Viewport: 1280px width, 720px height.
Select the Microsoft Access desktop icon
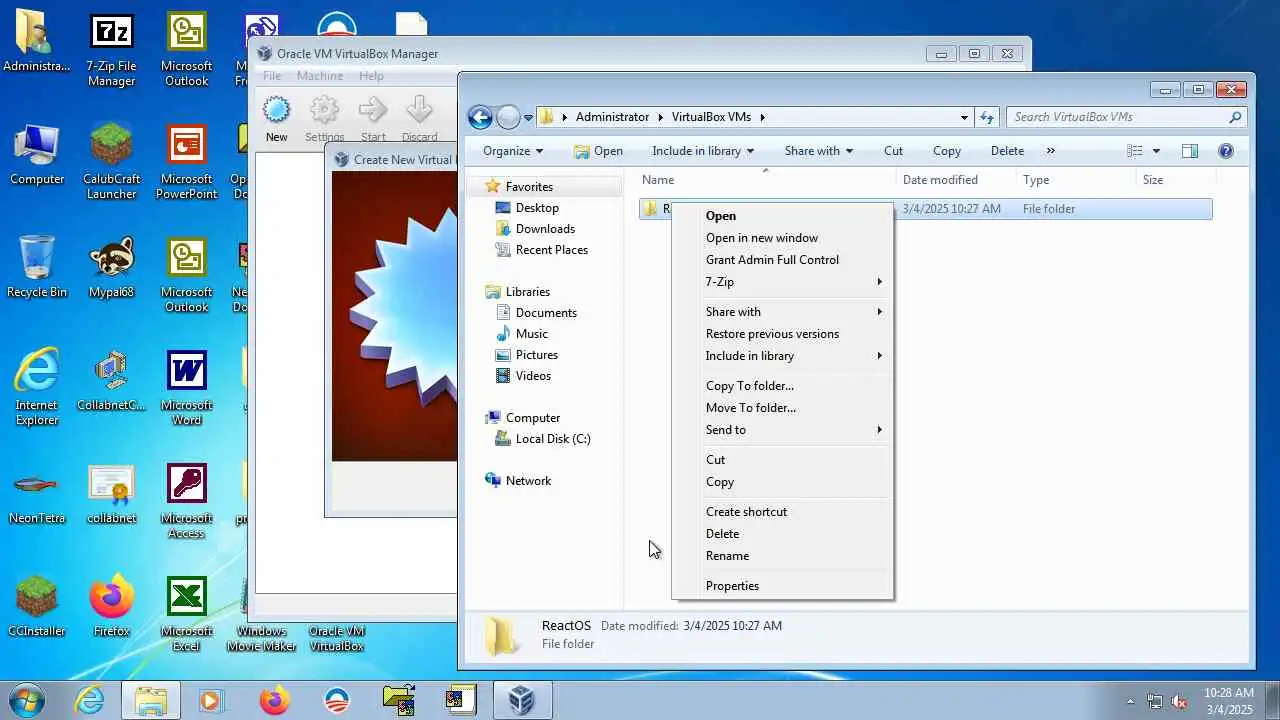point(187,501)
